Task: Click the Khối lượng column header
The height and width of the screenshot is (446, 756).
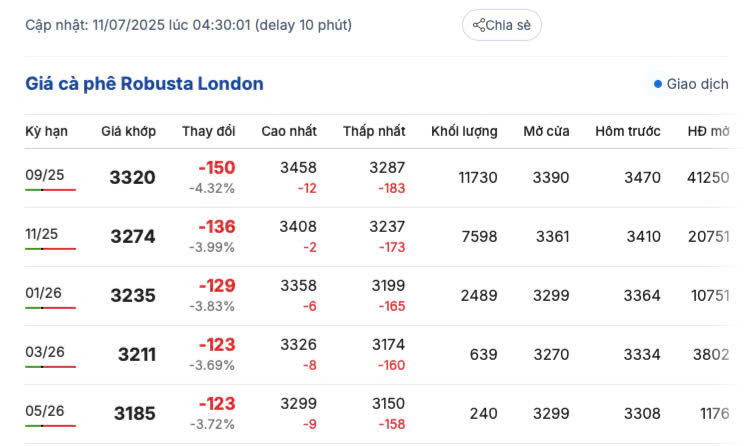Action: tap(464, 131)
